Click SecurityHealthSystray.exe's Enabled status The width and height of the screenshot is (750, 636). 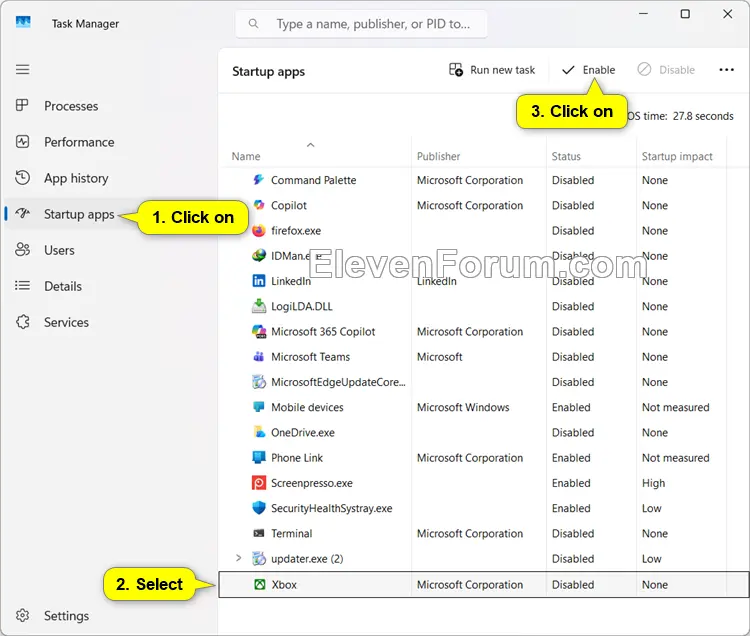pos(571,508)
